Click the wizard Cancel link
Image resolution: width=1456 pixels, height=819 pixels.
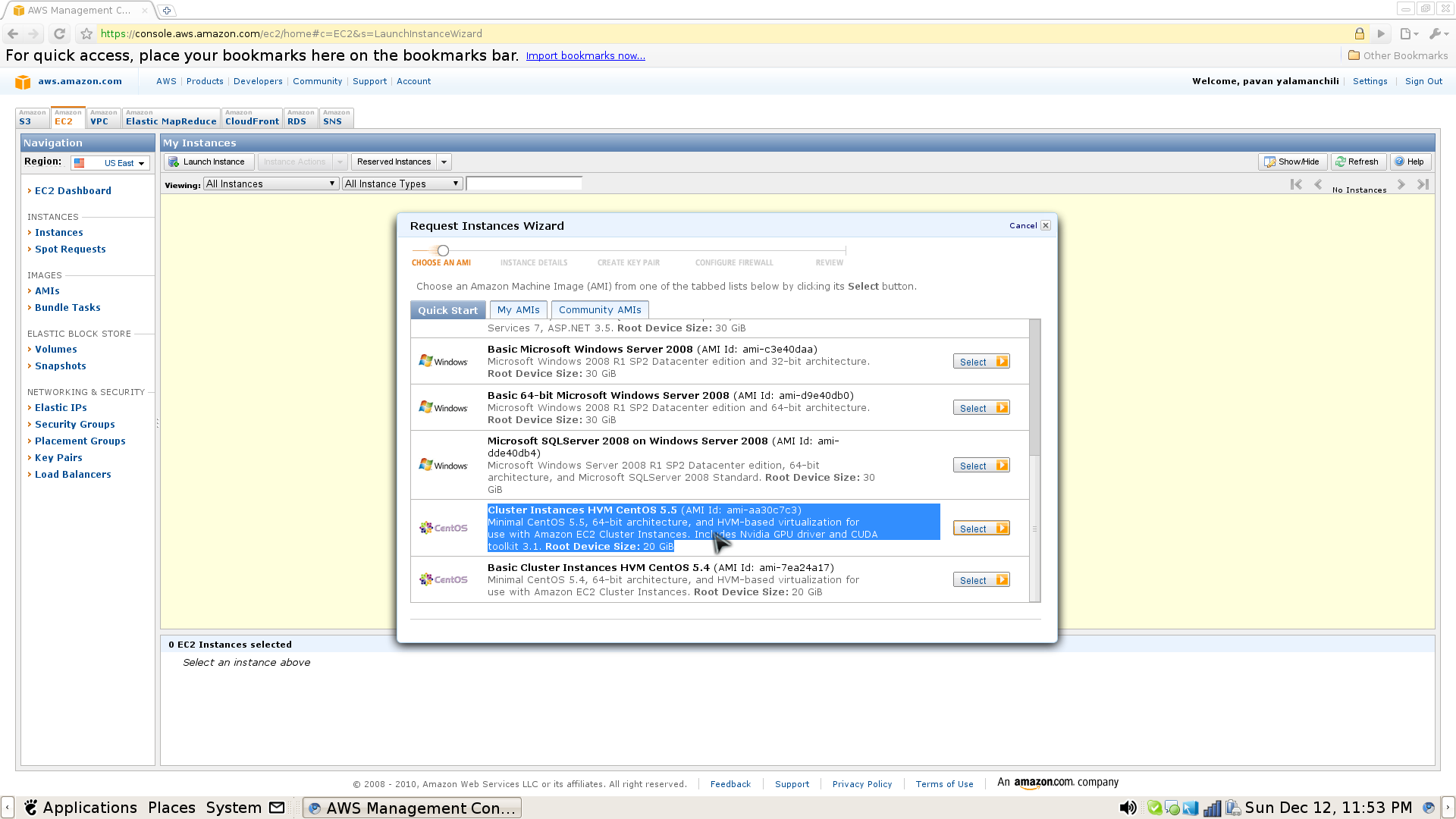(1023, 225)
